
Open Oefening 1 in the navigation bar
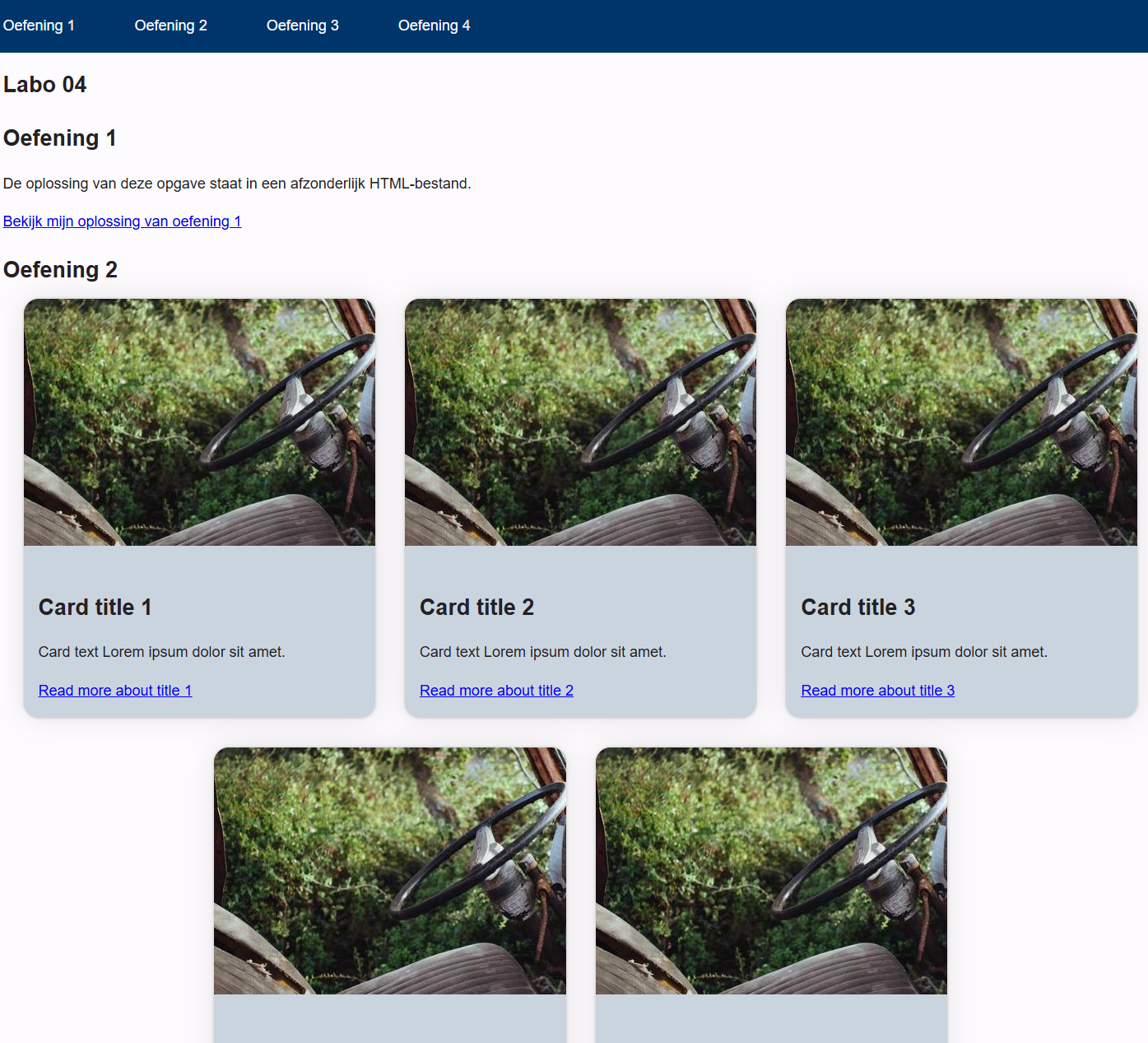tap(39, 26)
